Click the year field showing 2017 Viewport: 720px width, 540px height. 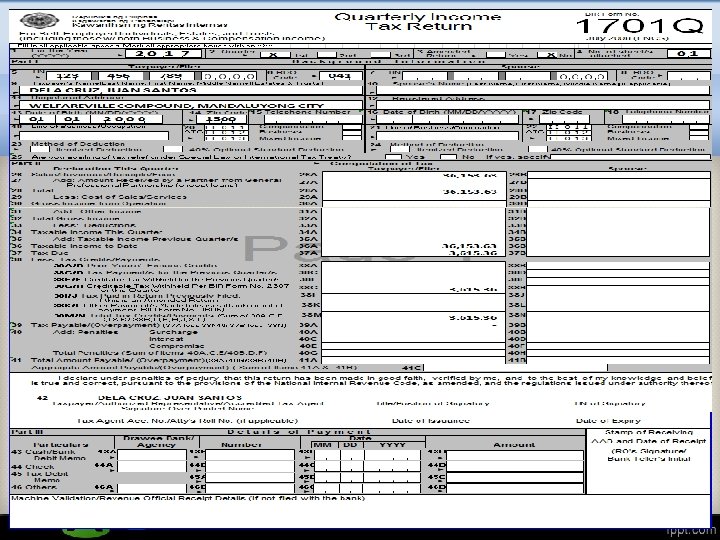[163, 54]
